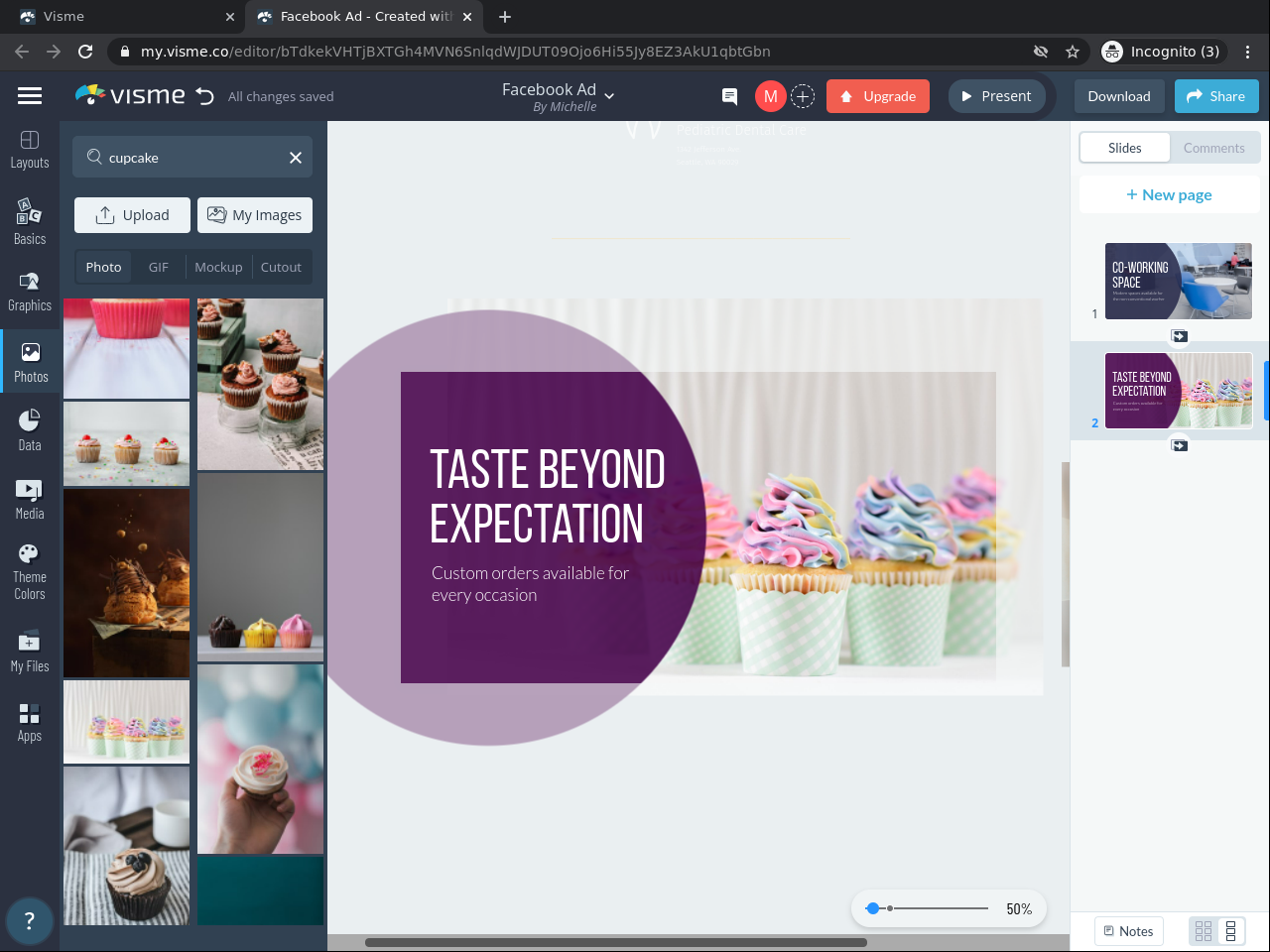The width and height of the screenshot is (1270, 952).
Task: Click the Download button
Action: [x=1118, y=96]
